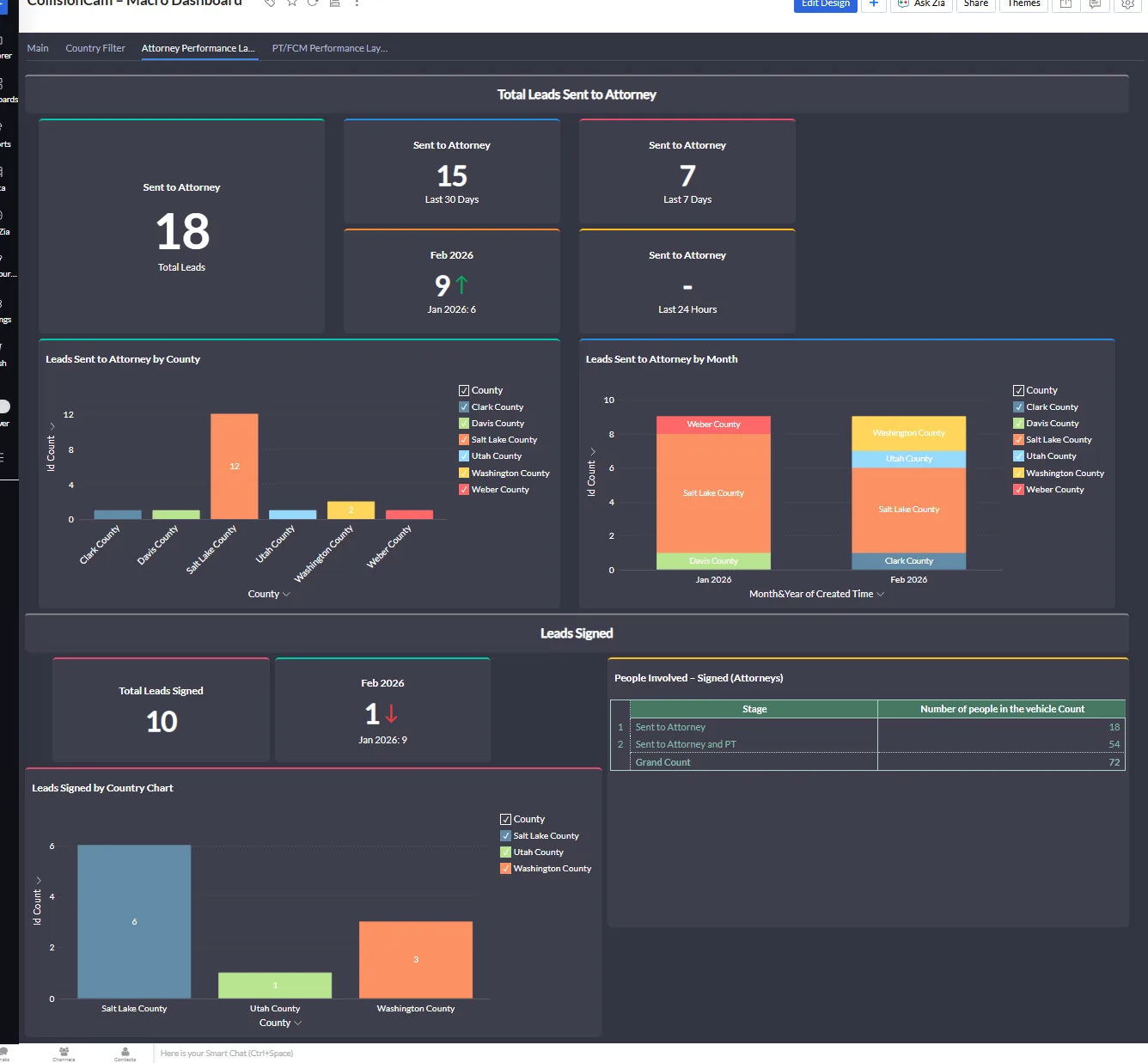Open the Month&Year of Created Time dropdown

point(816,594)
